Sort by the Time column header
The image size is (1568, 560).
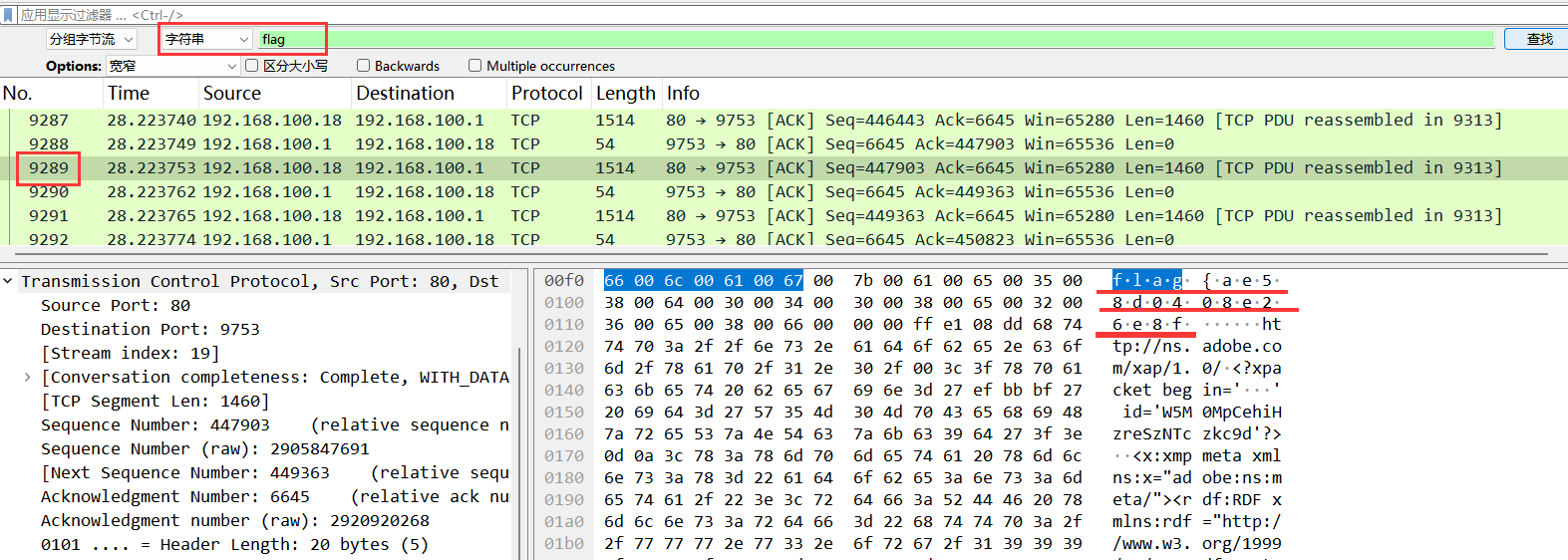pyautogui.click(x=152, y=93)
